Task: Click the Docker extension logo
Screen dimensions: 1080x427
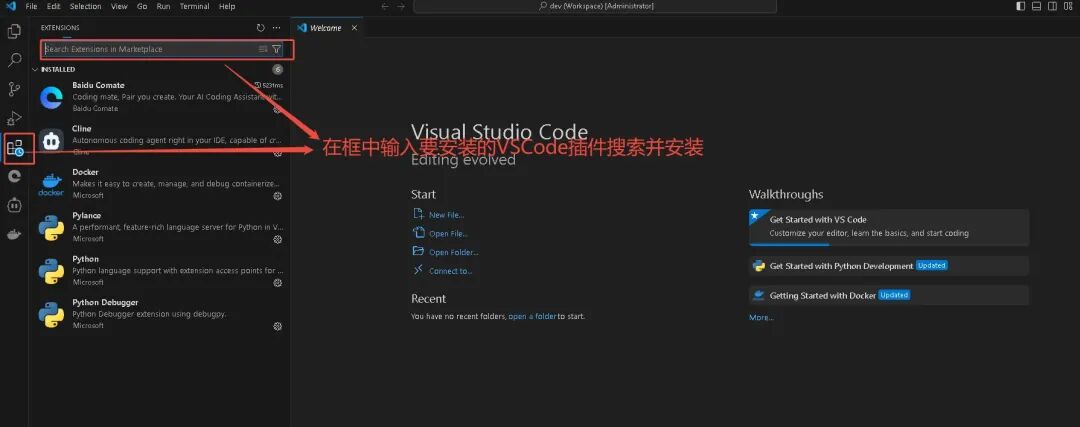Action: pos(51,184)
